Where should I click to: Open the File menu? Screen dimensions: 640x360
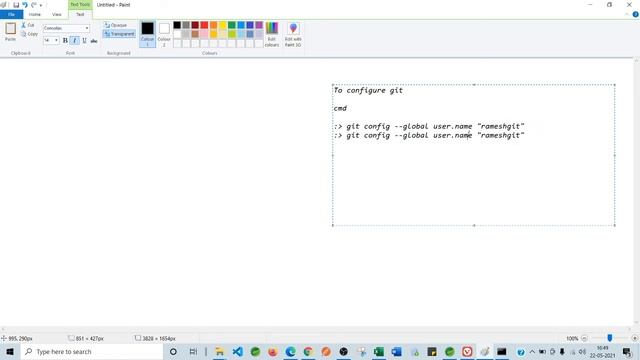pyautogui.click(x=11, y=14)
